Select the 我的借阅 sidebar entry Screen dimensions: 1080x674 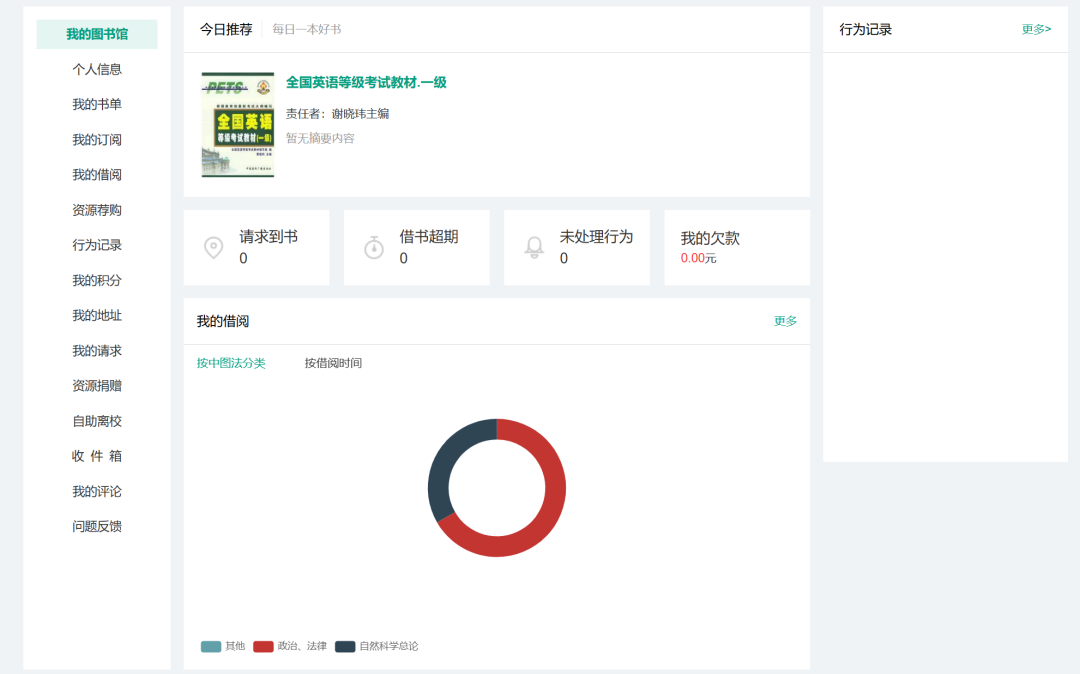click(97, 174)
